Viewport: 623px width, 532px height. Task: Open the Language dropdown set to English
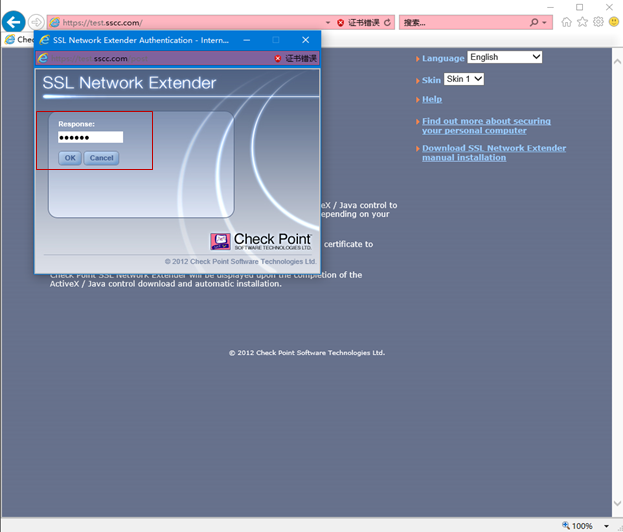pos(505,57)
